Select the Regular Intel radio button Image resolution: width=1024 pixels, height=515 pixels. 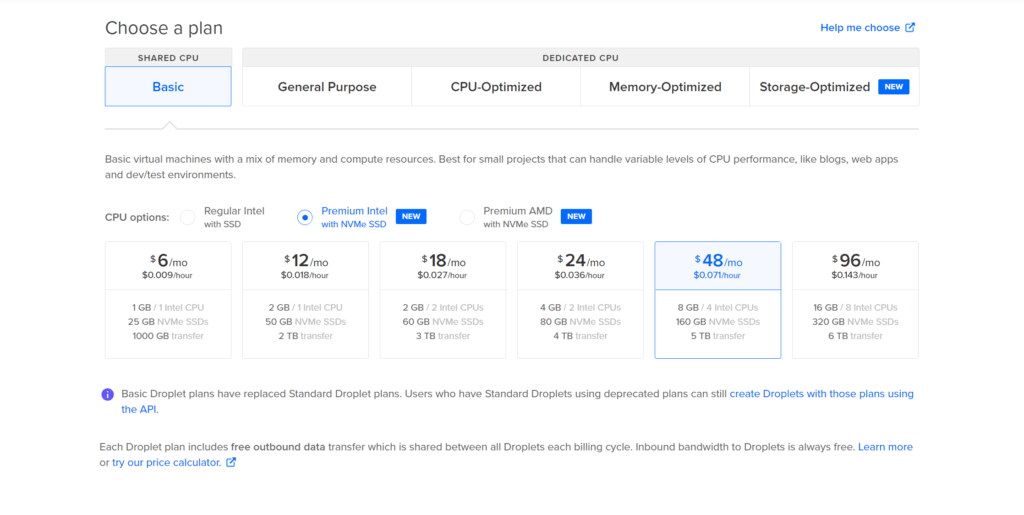point(188,217)
